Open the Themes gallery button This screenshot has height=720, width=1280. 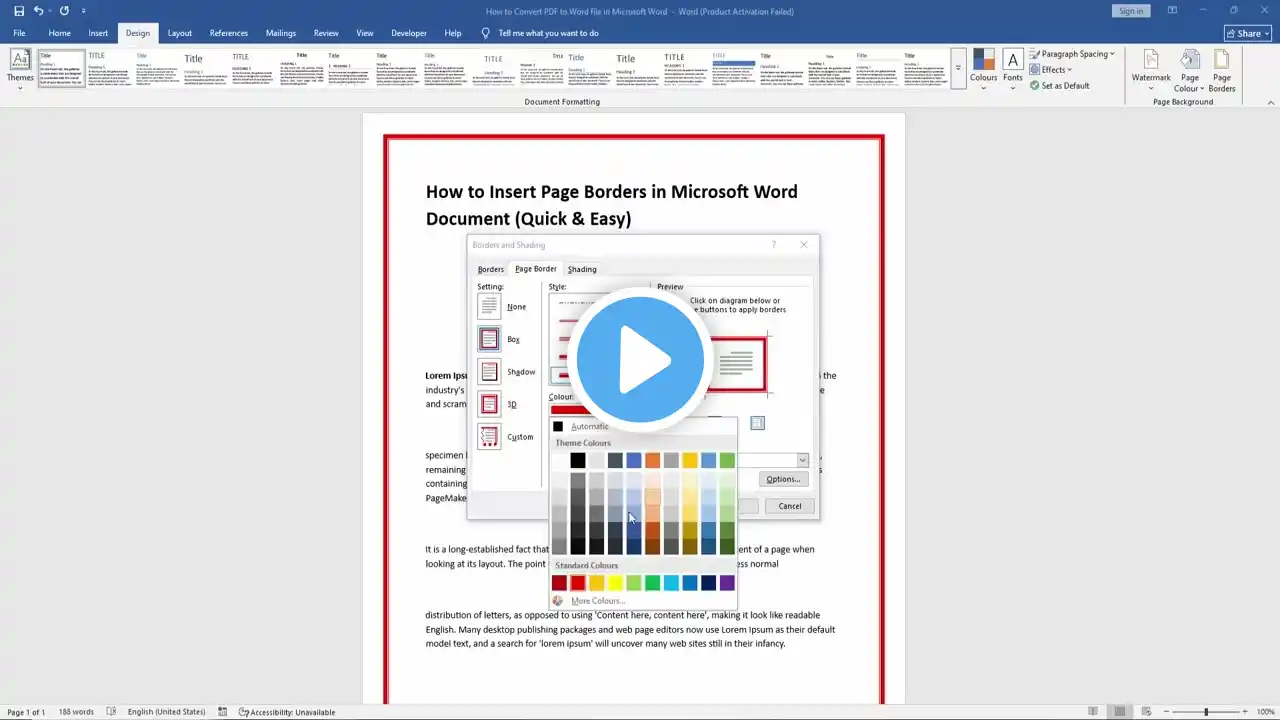[20, 68]
